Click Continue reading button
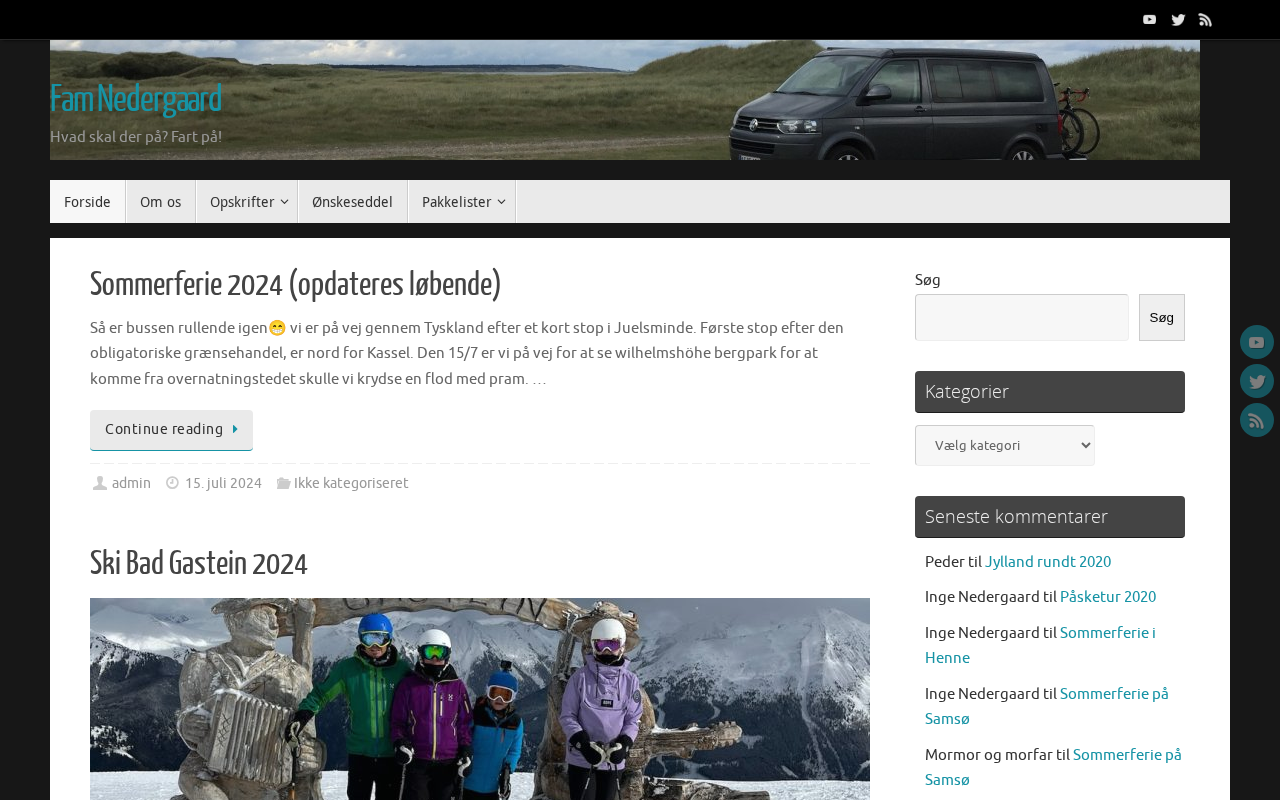 (171, 430)
